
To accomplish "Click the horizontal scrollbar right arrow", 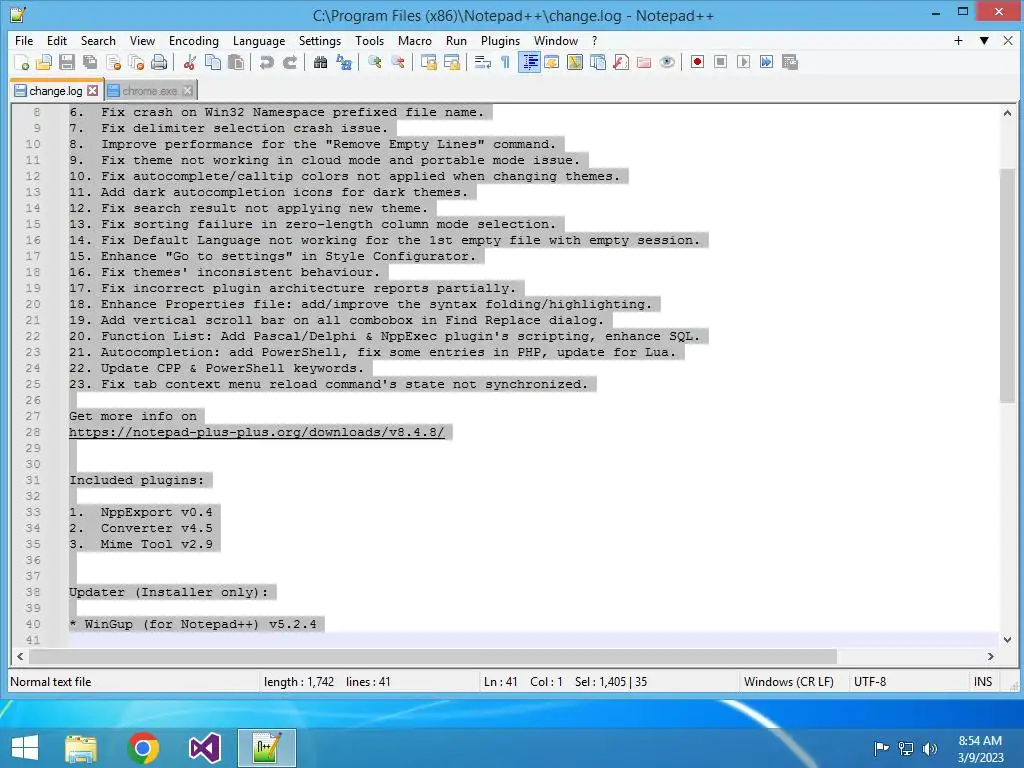I will (991, 656).
